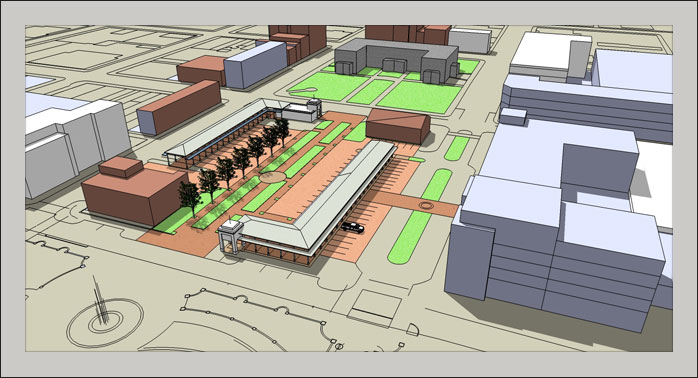Select the long green median beside parking
698x378 pixels.
[419, 217]
